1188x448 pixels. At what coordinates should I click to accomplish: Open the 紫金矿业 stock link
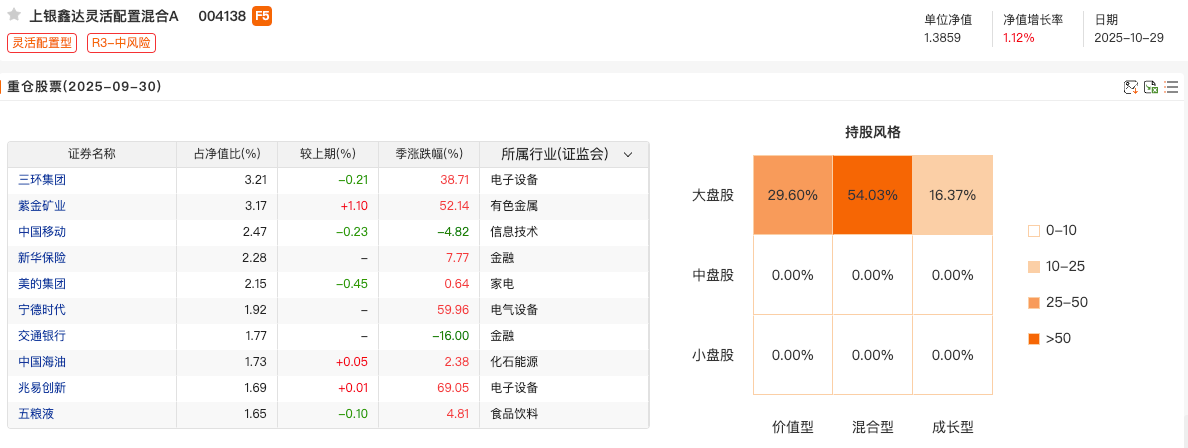pyautogui.click(x=42, y=206)
